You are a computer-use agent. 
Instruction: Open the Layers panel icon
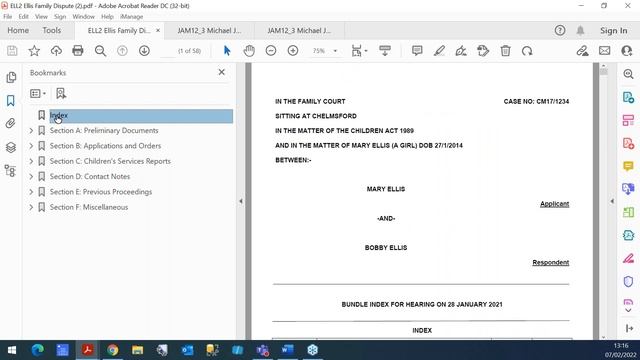11,147
